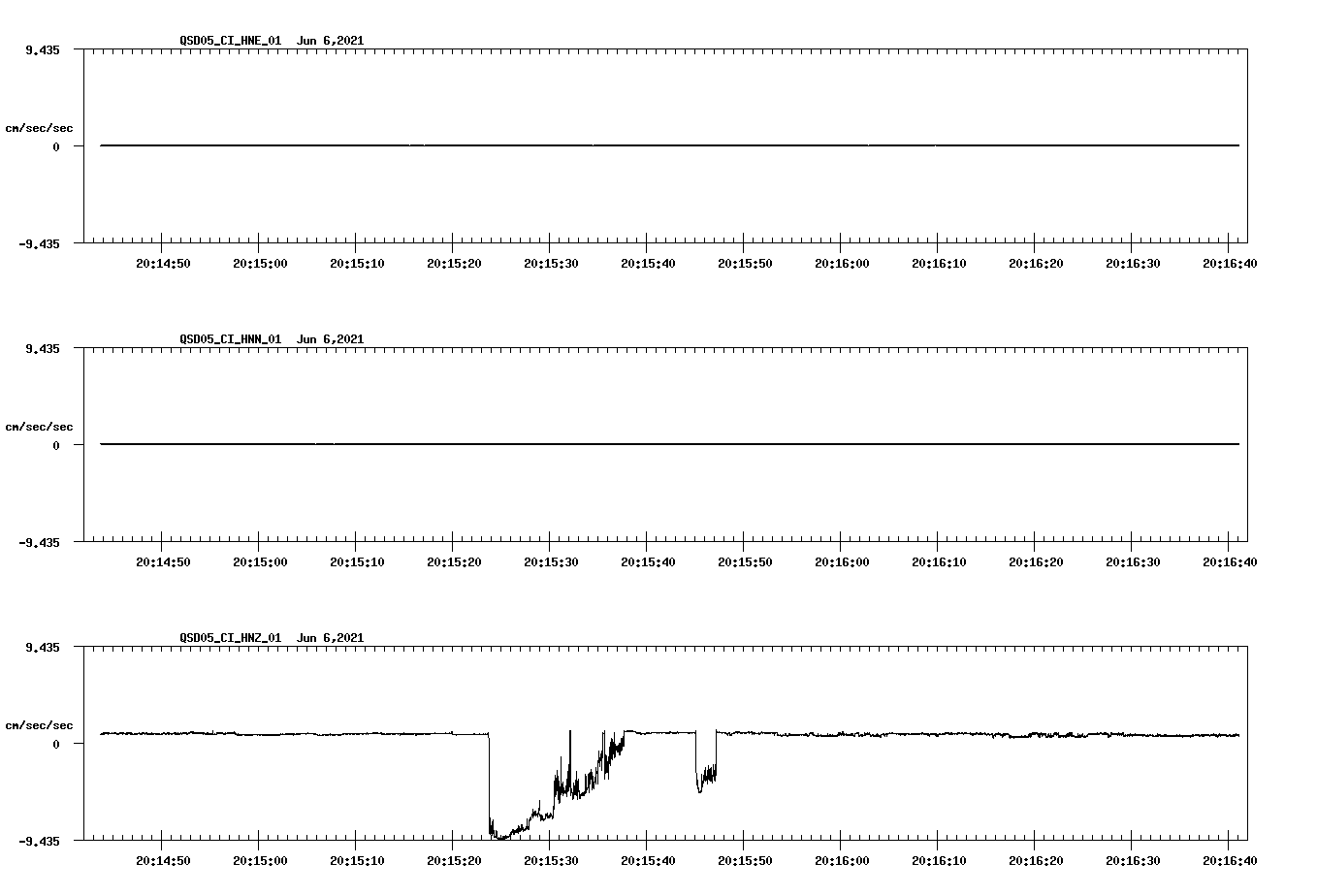Image resolution: width=1317 pixels, height=896 pixels.
Task: Click the 20:14:50 label under the HNE plot
Action: tap(163, 264)
